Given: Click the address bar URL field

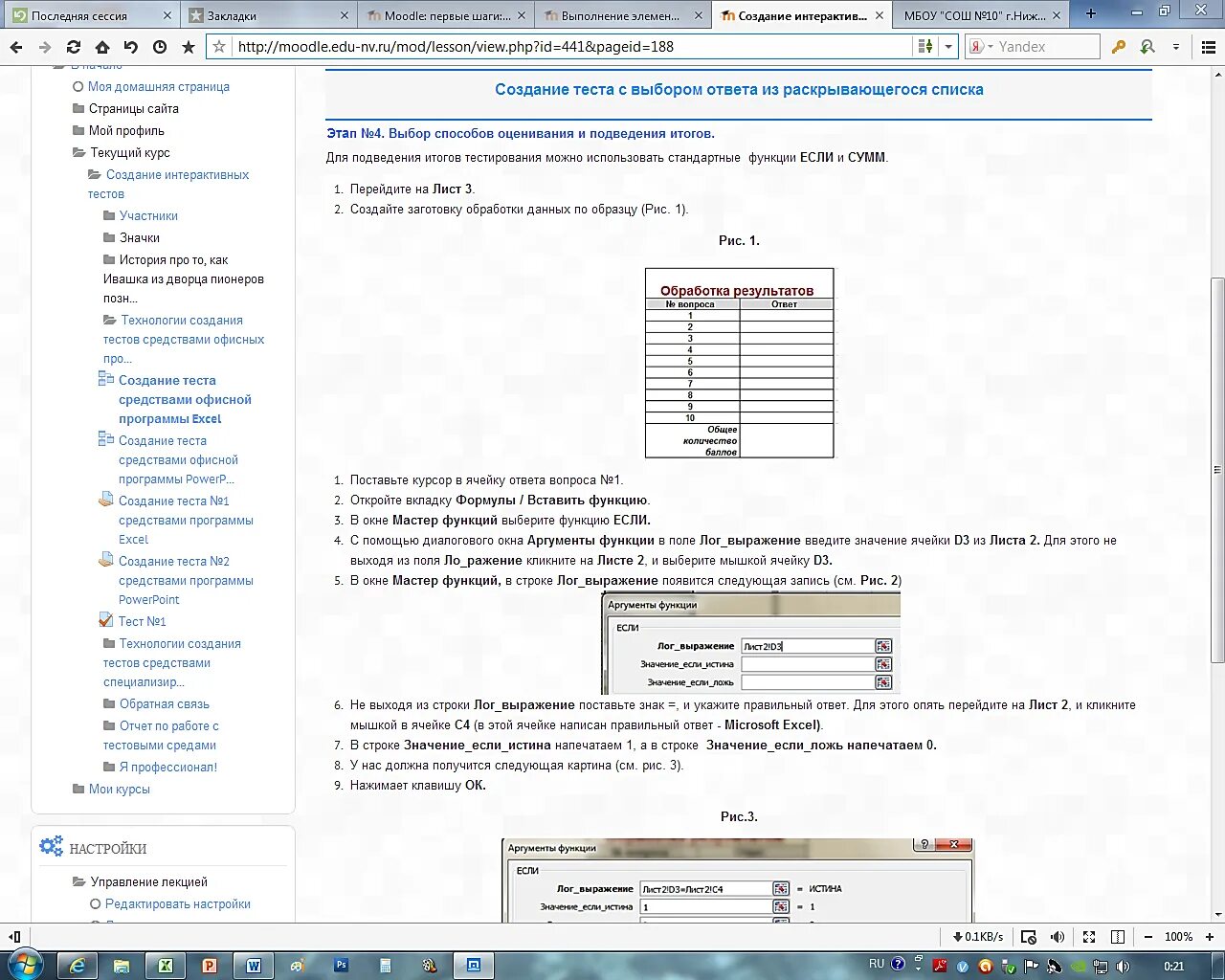Looking at the screenshot, I should [x=572, y=47].
